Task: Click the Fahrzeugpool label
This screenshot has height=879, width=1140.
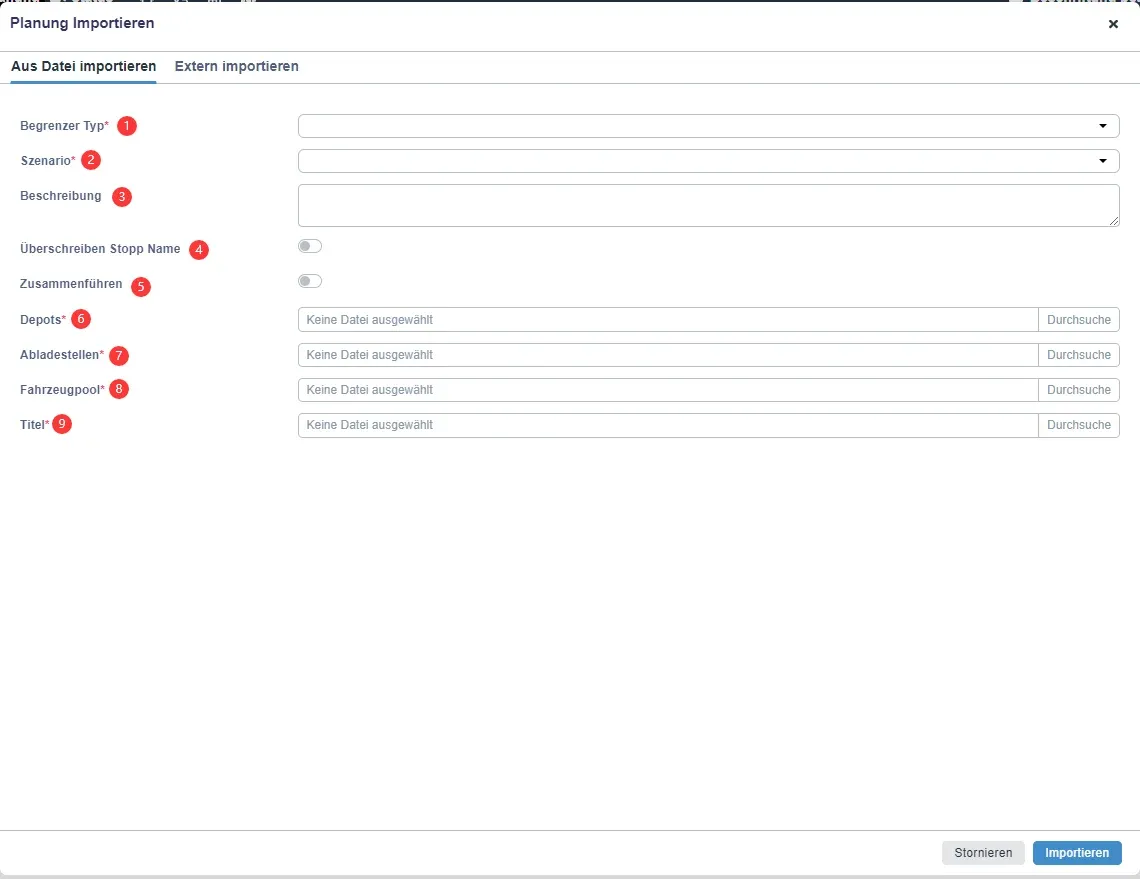Action: pos(62,390)
